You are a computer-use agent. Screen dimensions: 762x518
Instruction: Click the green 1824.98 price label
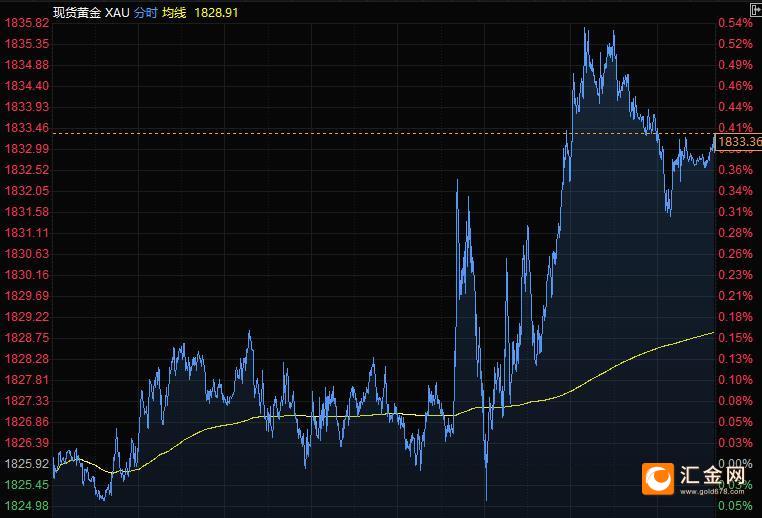coord(27,505)
